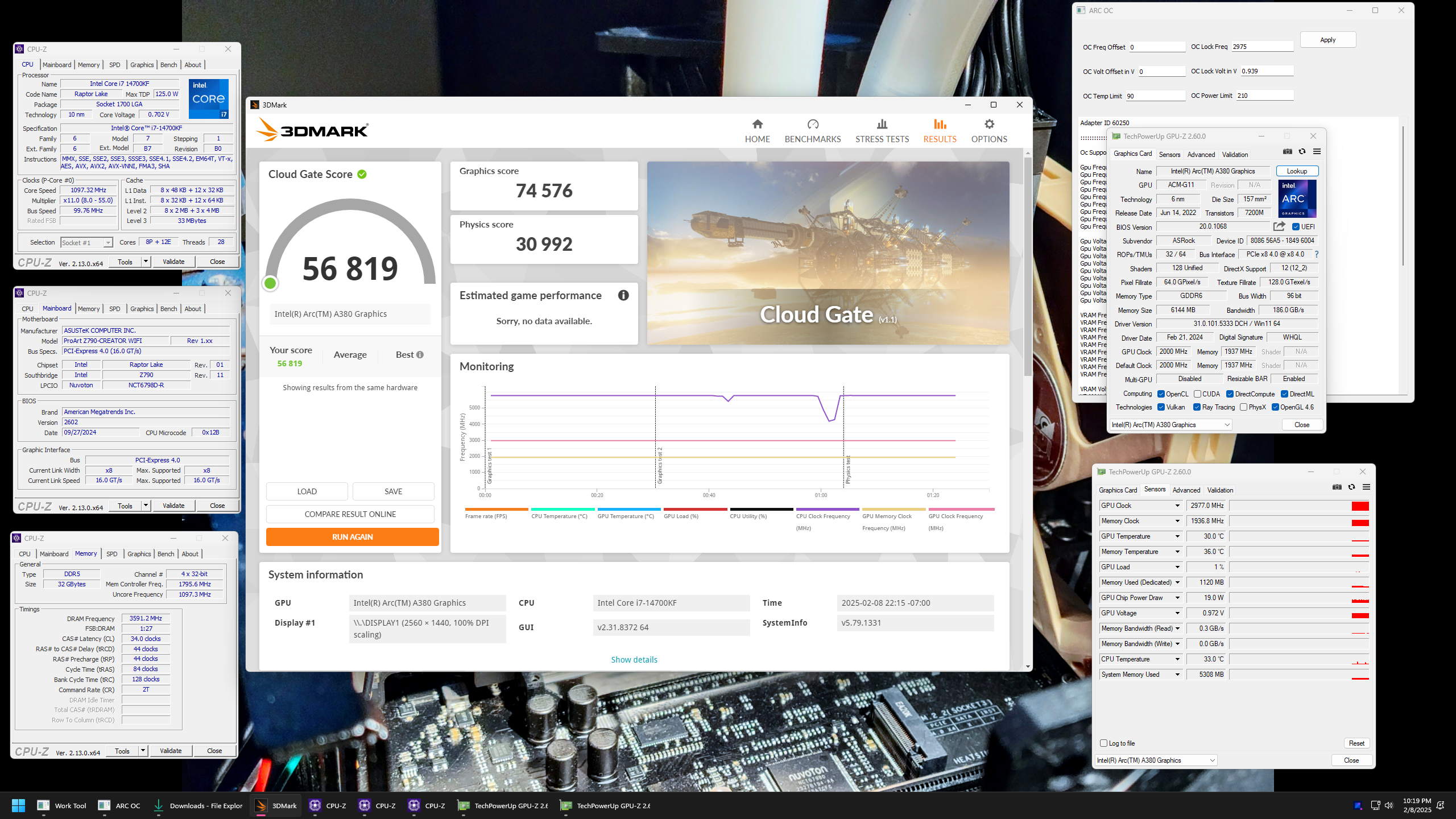The height and width of the screenshot is (819, 1456).
Task: Click the Apply button in ARC OC
Action: point(1327,39)
